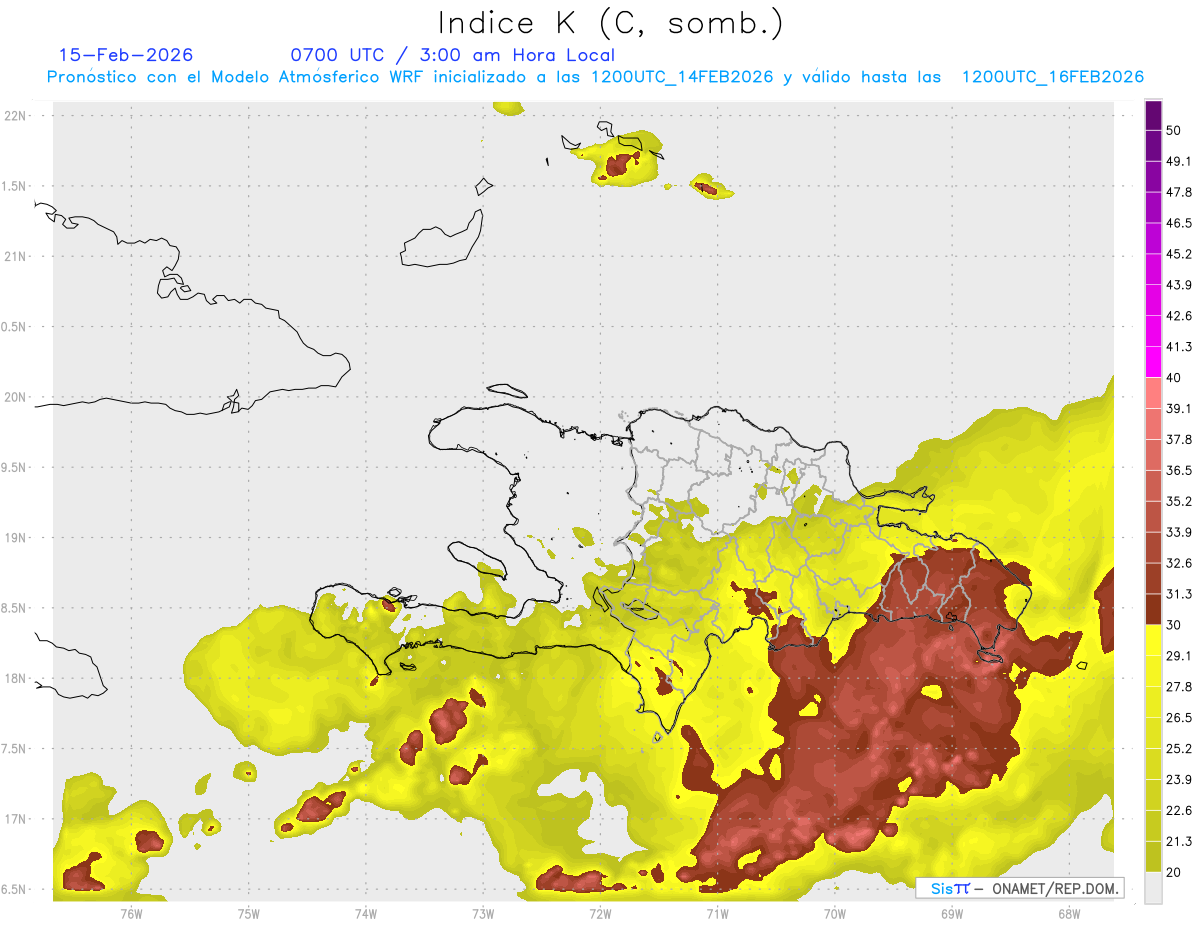
Task: Click the "42.6" color scale value
Action: [1179, 317]
